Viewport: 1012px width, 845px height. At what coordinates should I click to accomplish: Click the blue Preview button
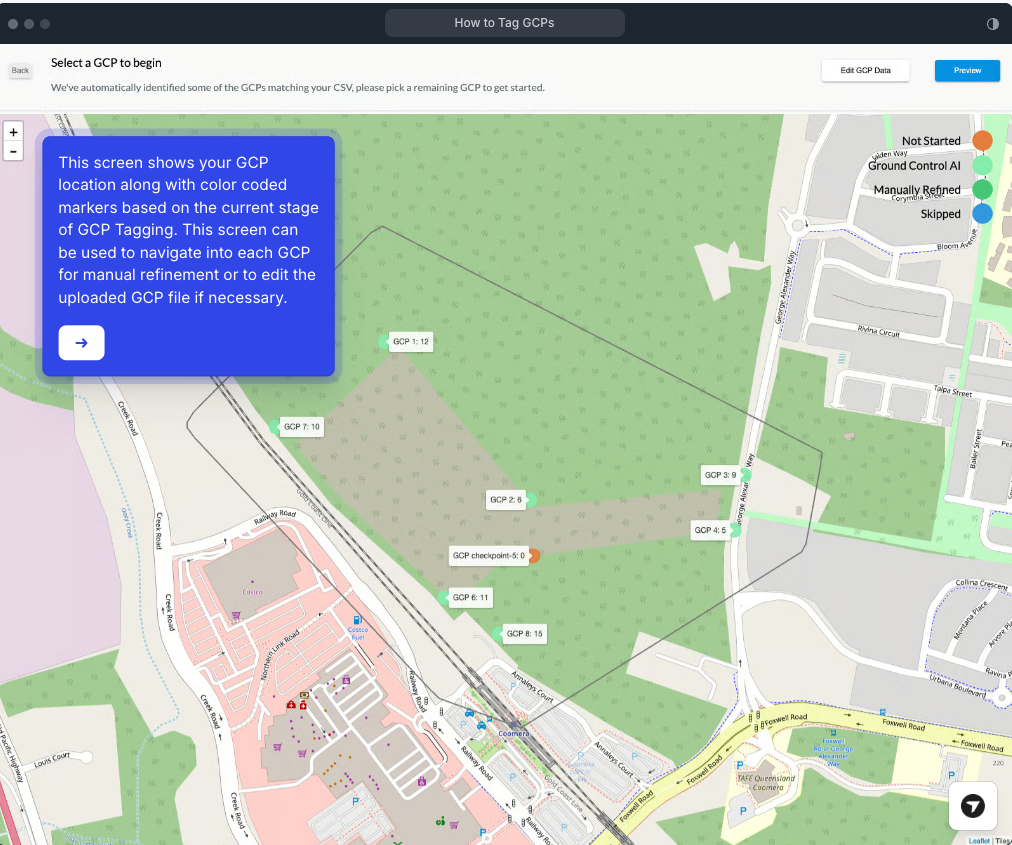(x=966, y=70)
